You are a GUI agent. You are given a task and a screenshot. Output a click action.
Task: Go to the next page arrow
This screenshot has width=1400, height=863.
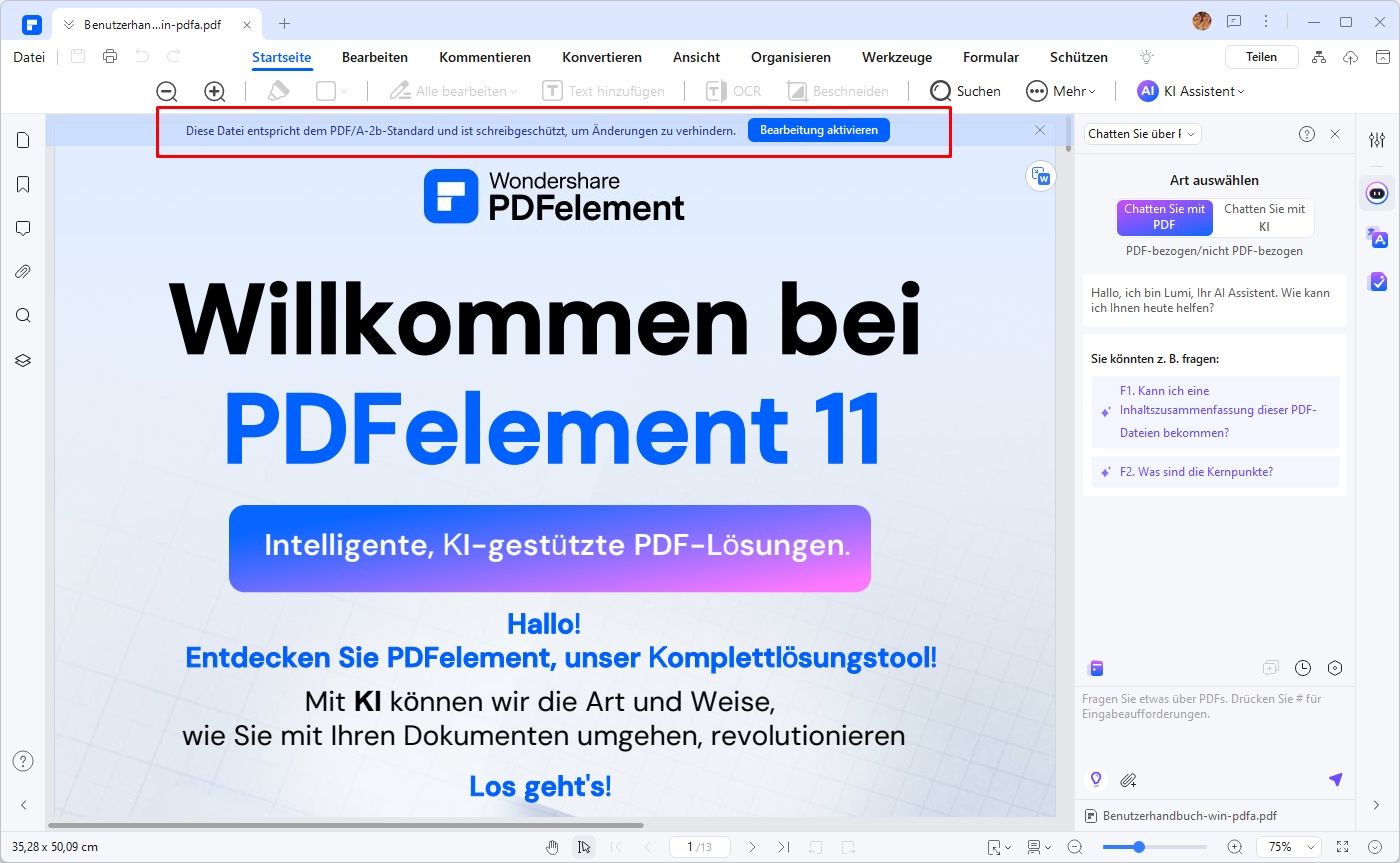pyautogui.click(x=752, y=847)
